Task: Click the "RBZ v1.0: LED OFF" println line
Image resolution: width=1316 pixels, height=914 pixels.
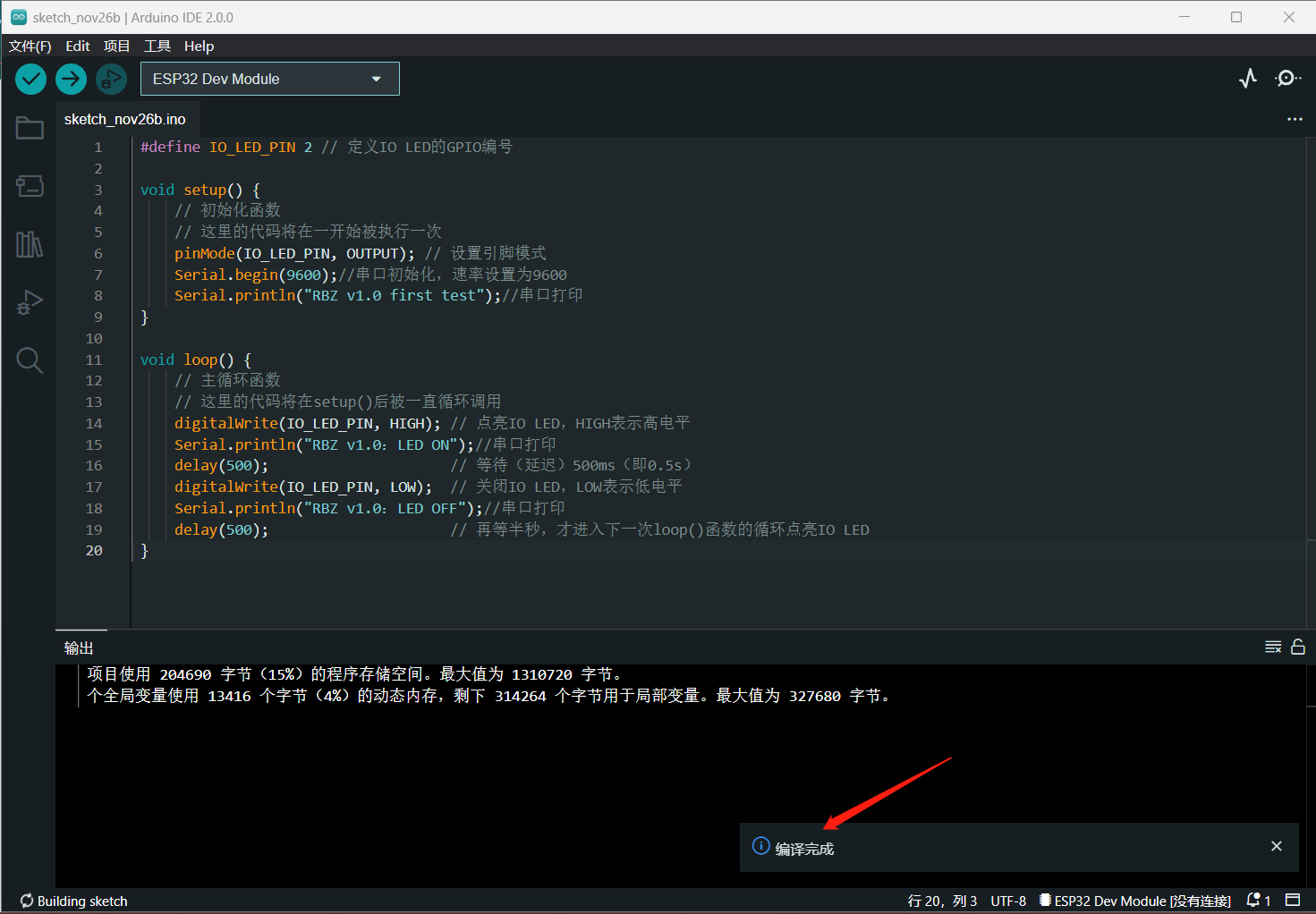Action: (x=369, y=508)
